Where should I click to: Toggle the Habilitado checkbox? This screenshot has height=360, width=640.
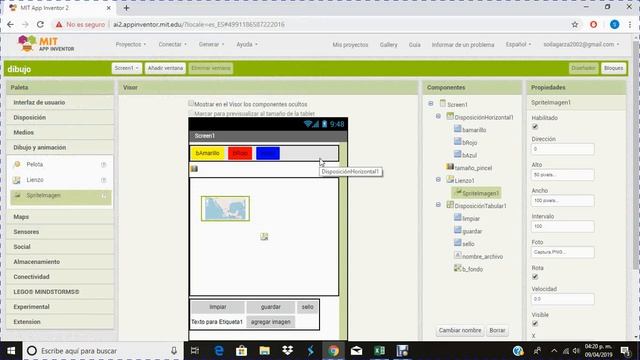[535, 127]
